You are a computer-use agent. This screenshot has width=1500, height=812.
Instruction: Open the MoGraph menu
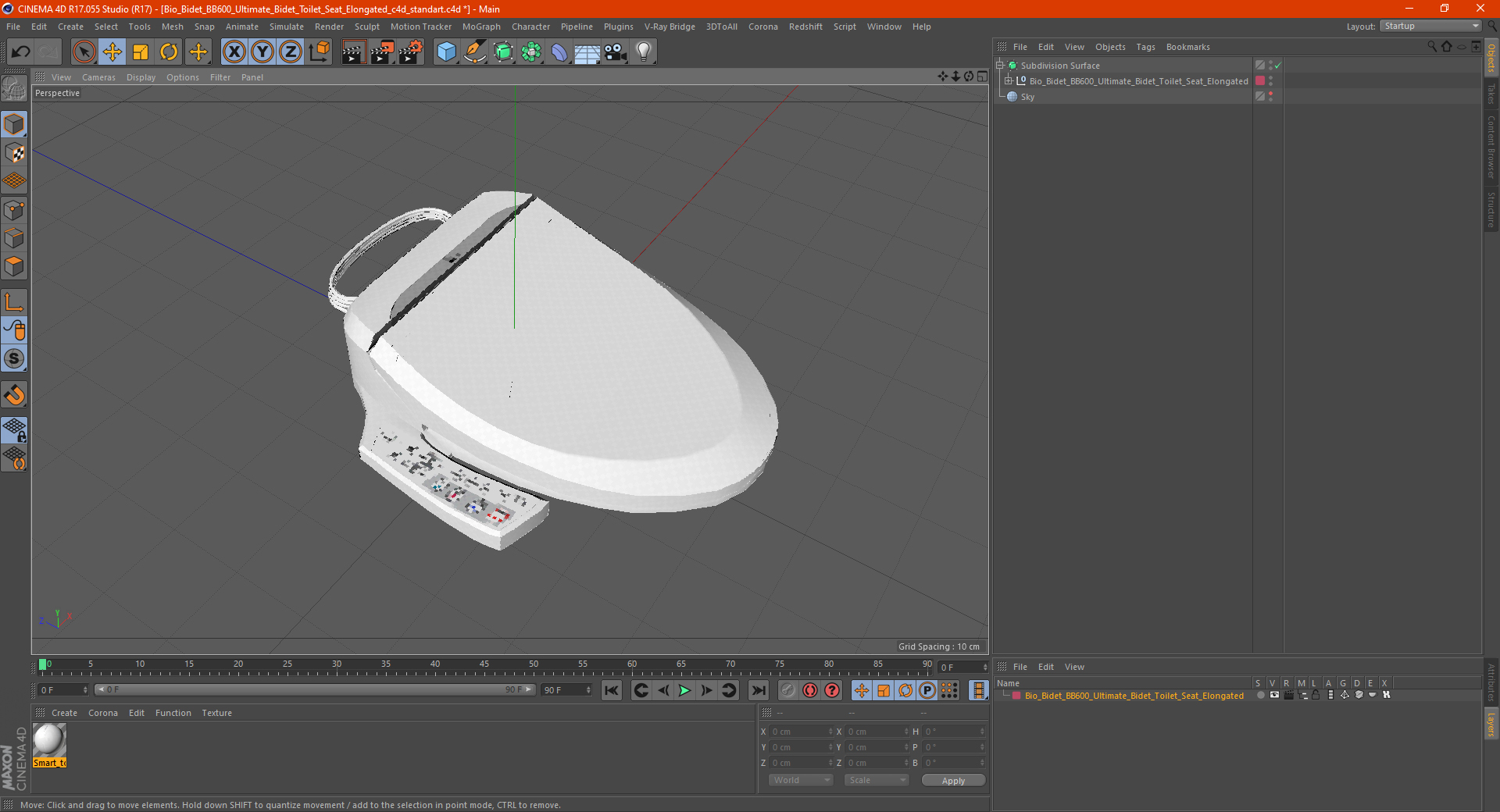tap(481, 27)
